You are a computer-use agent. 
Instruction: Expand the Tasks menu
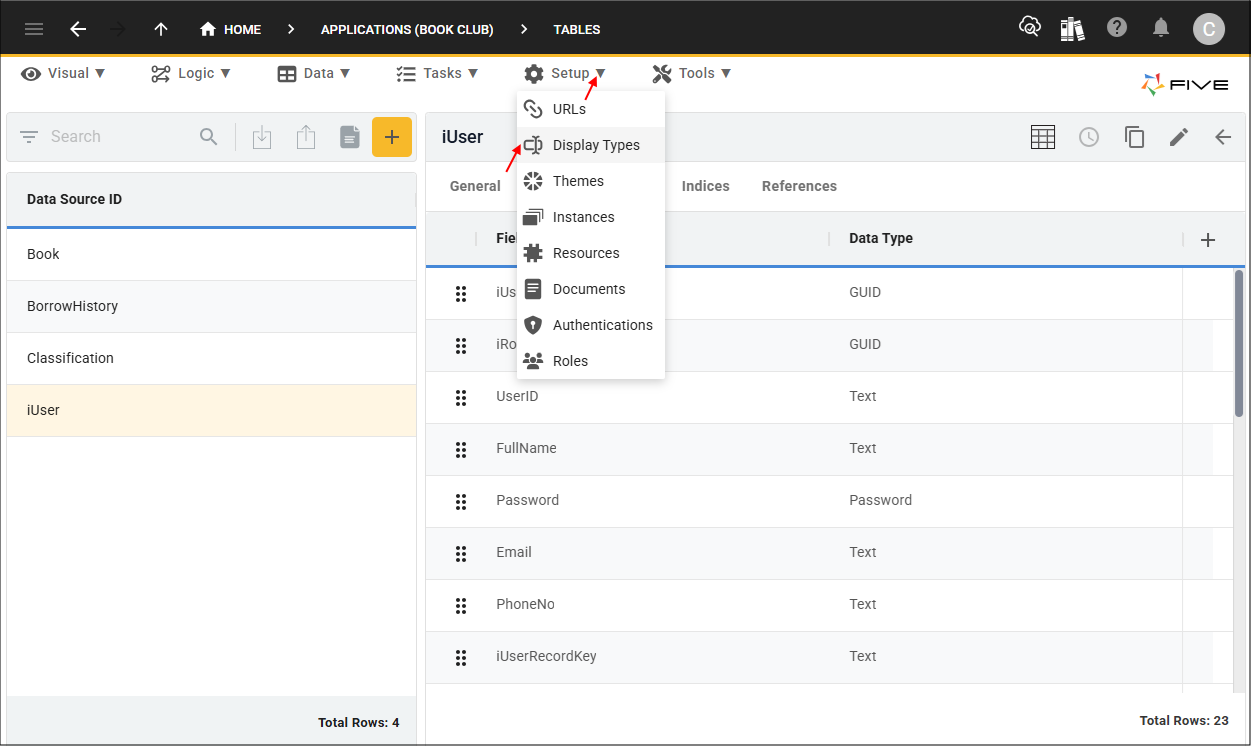coord(437,73)
